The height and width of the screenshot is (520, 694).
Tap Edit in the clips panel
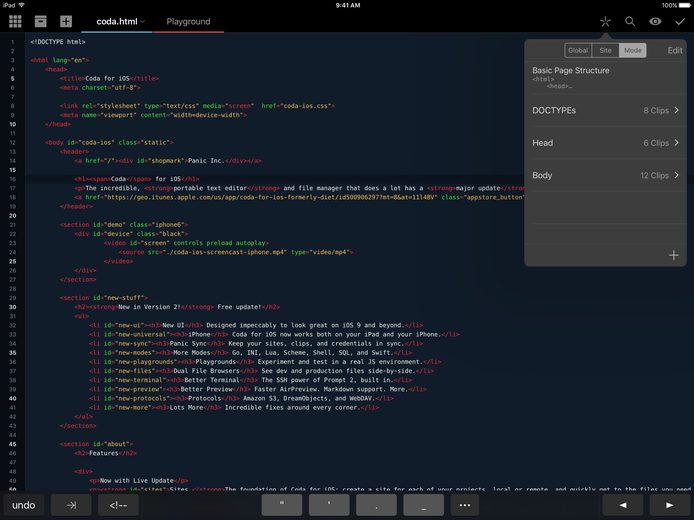(675, 50)
